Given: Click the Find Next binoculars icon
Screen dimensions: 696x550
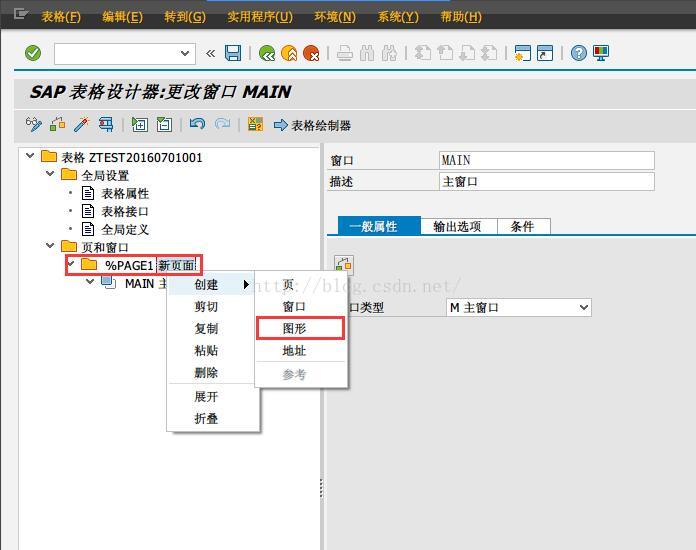Looking at the screenshot, I should click(x=389, y=53).
